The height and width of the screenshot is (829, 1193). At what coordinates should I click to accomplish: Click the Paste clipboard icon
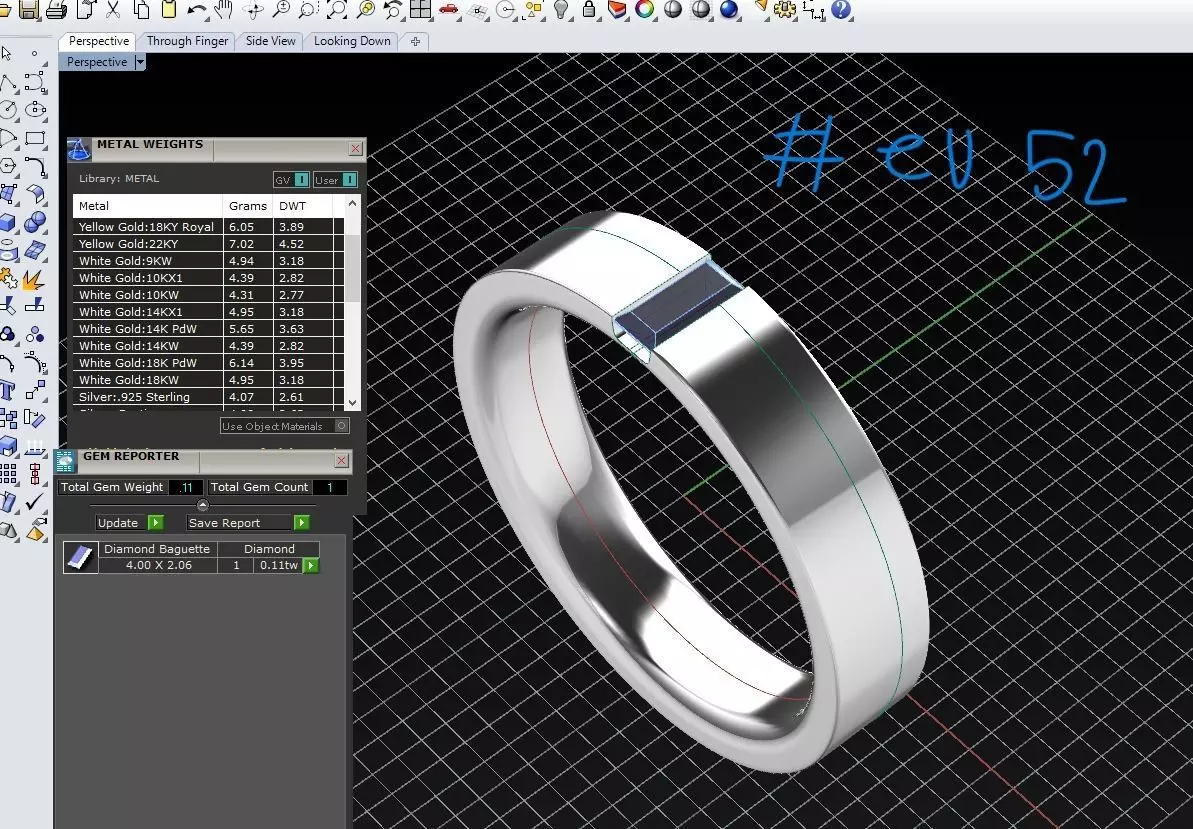click(x=169, y=9)
